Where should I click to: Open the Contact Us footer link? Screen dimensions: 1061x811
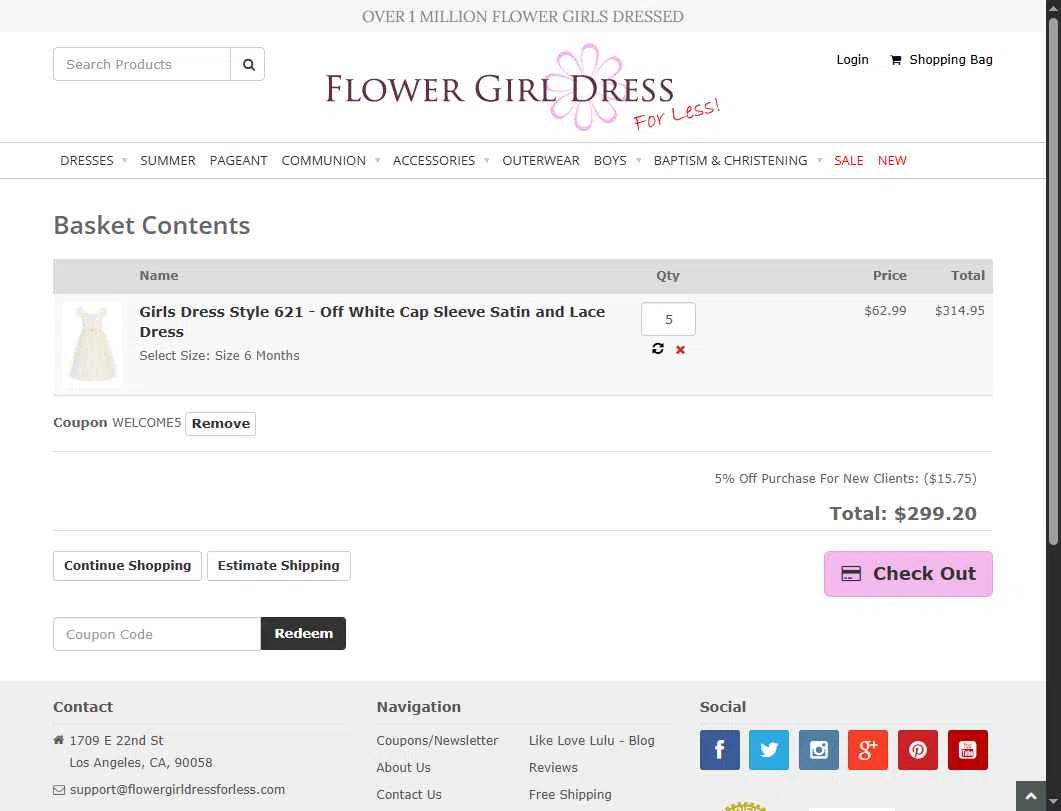[x=409, y=795]
